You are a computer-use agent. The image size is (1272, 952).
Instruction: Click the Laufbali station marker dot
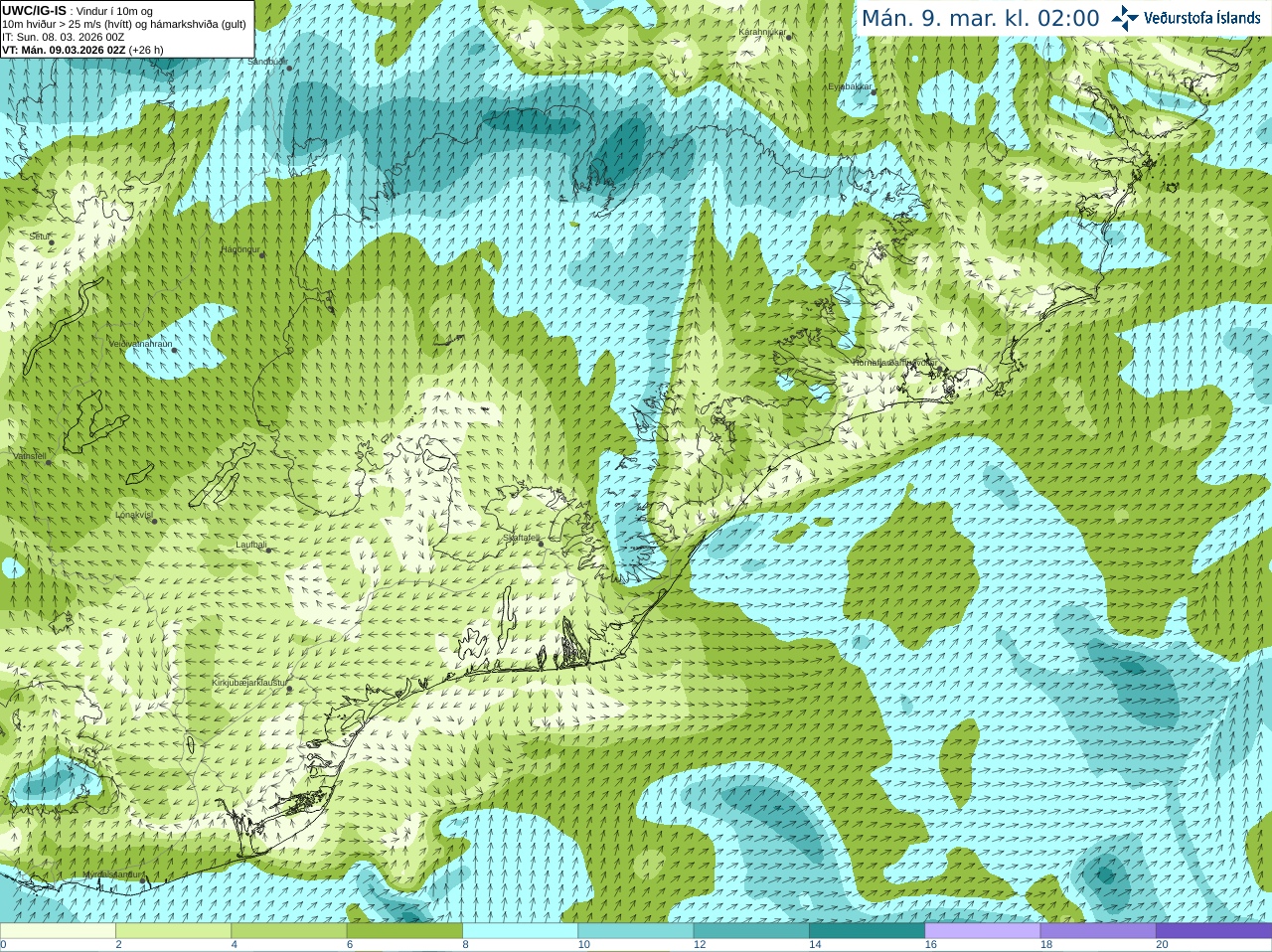pos(268,550)
